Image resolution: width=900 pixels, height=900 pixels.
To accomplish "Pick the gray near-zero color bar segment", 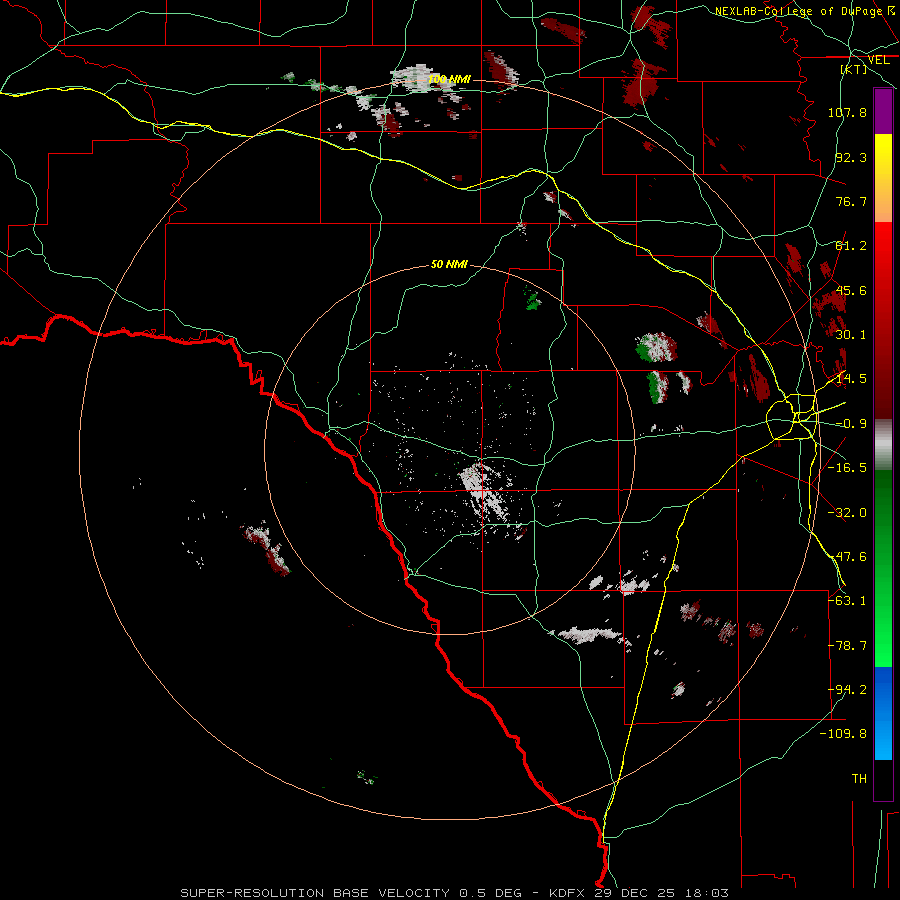I will coord(883,445).
